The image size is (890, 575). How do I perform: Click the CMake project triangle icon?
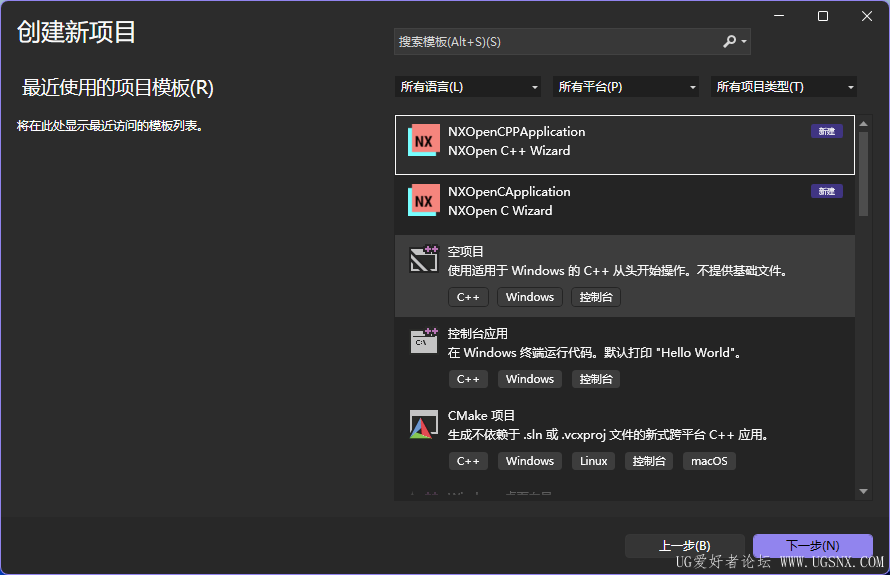click(x=423, y=424)
